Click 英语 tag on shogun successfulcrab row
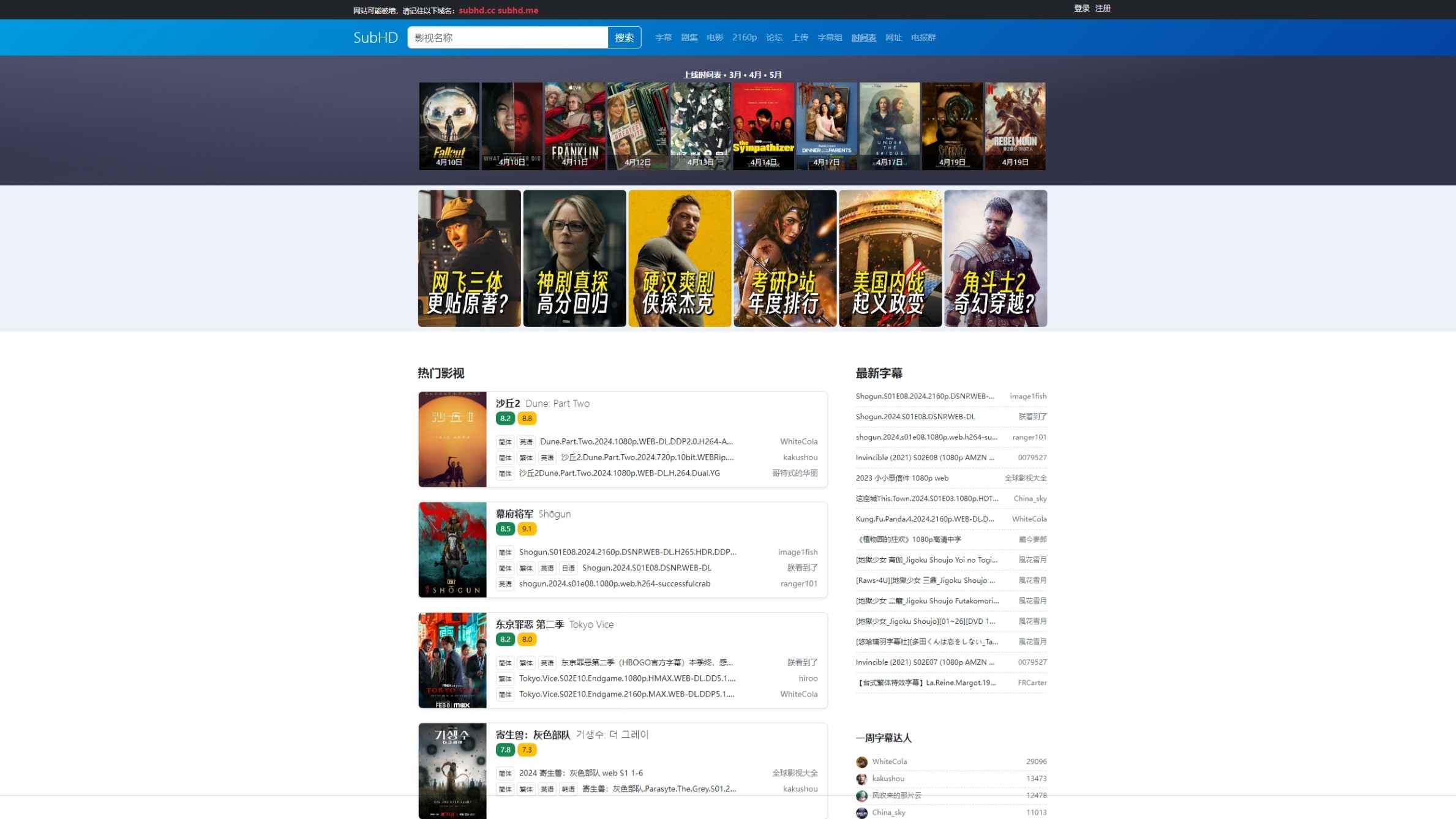The width and height of the screenshot is (1456, 819). [x=505, y=584]
